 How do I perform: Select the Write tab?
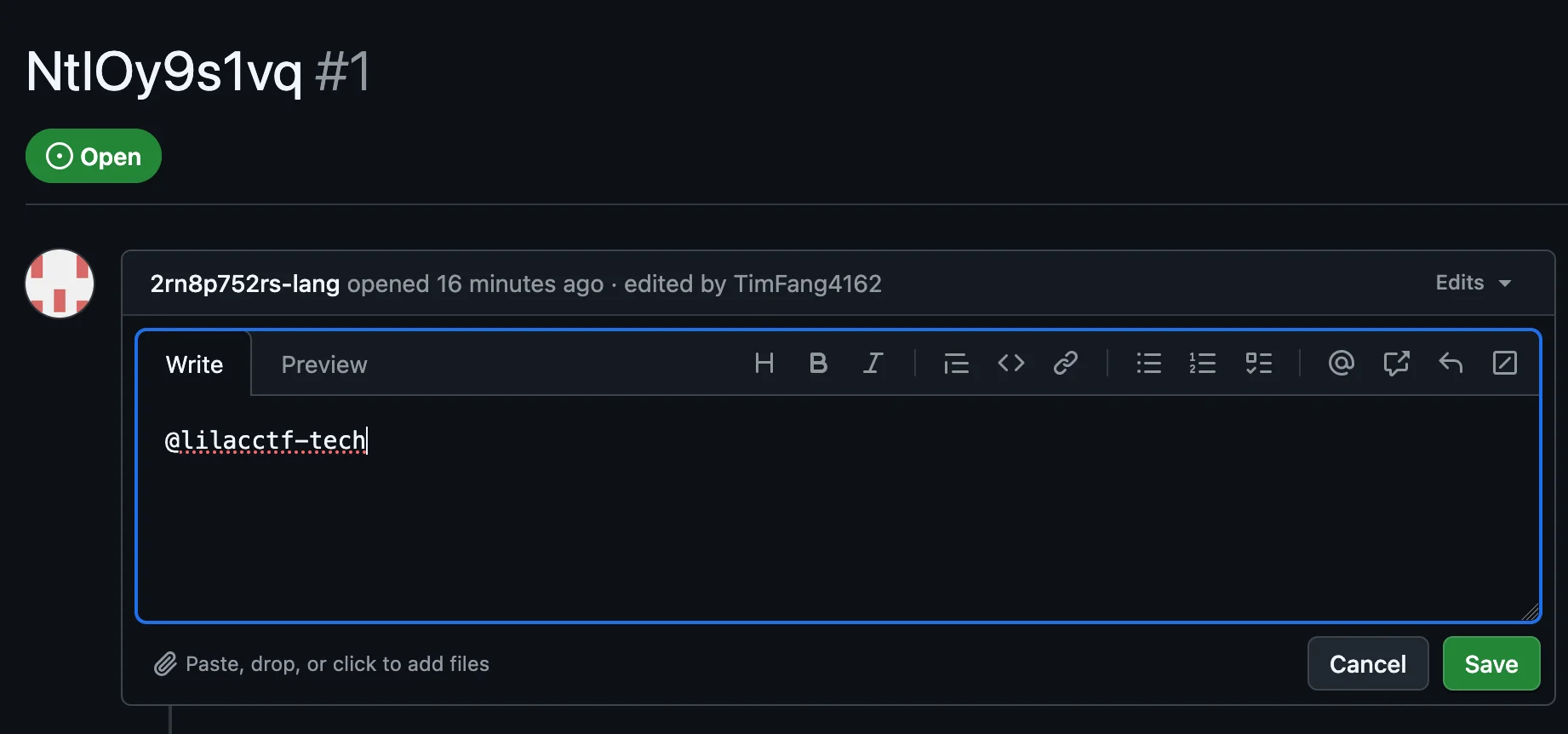click(x=194, y=364)
